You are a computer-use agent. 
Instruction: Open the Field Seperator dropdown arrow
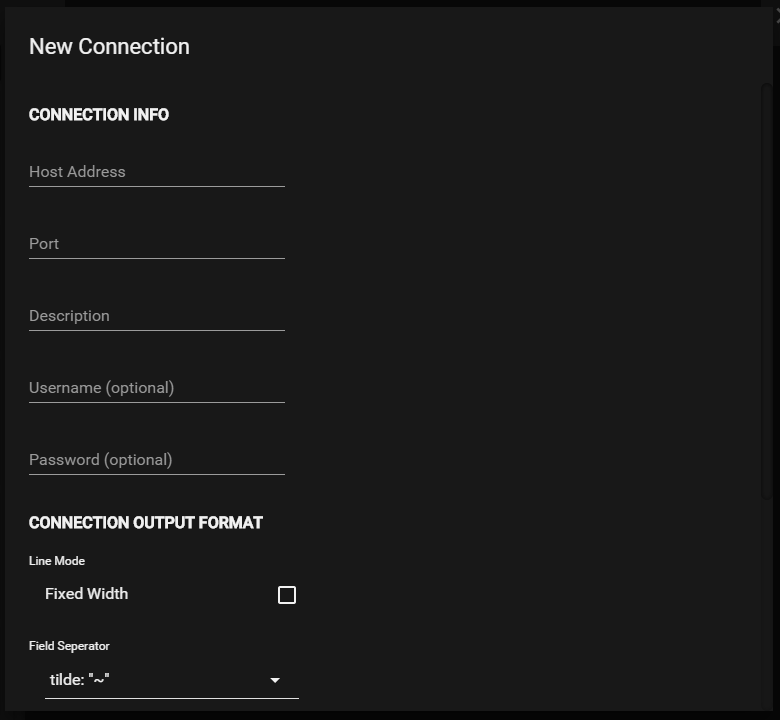click(275, 680)
